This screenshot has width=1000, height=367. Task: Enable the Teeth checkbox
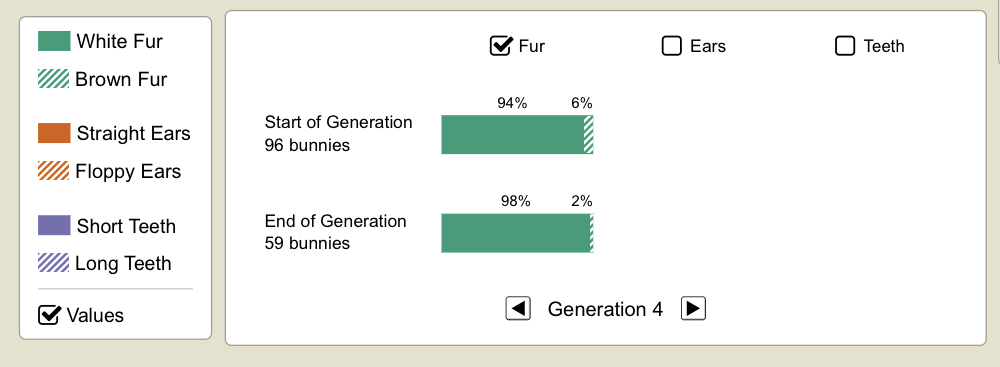coord(845,46)
